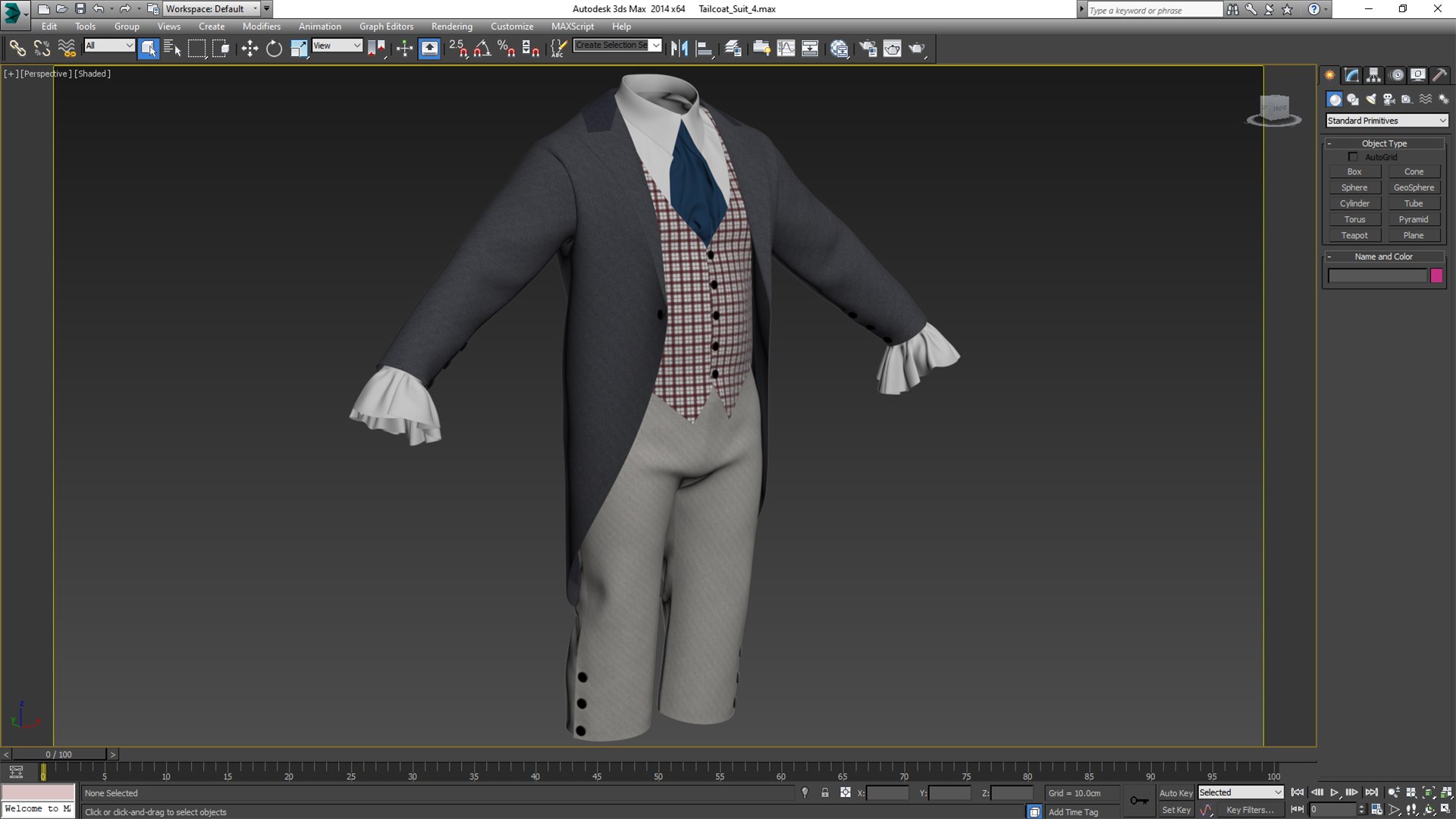Open the MAXScript menu
The width and height of the screenshot is (1456, 819).
573,27
